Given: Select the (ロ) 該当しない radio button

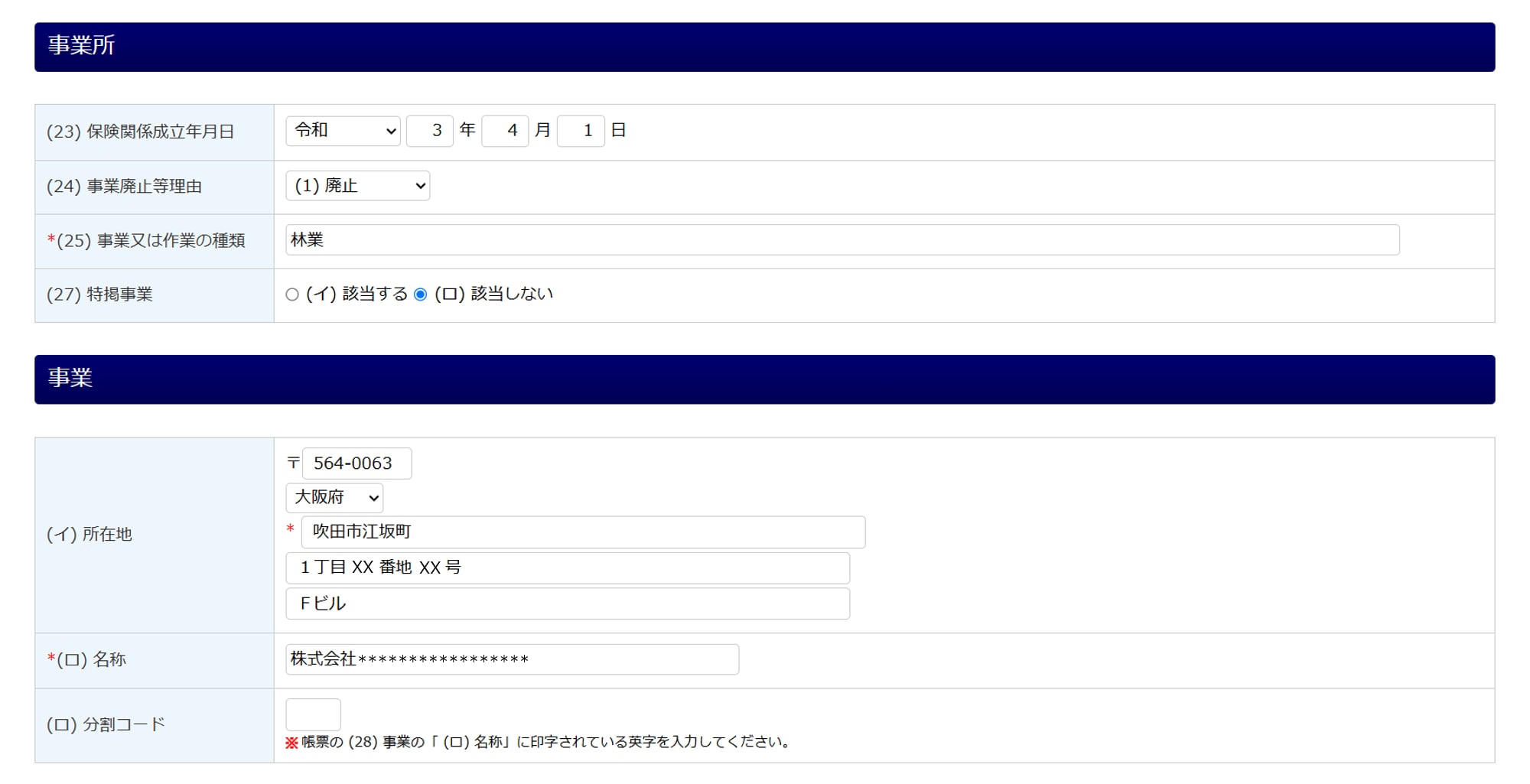Looking at the screenshot, I should point(420,294).
